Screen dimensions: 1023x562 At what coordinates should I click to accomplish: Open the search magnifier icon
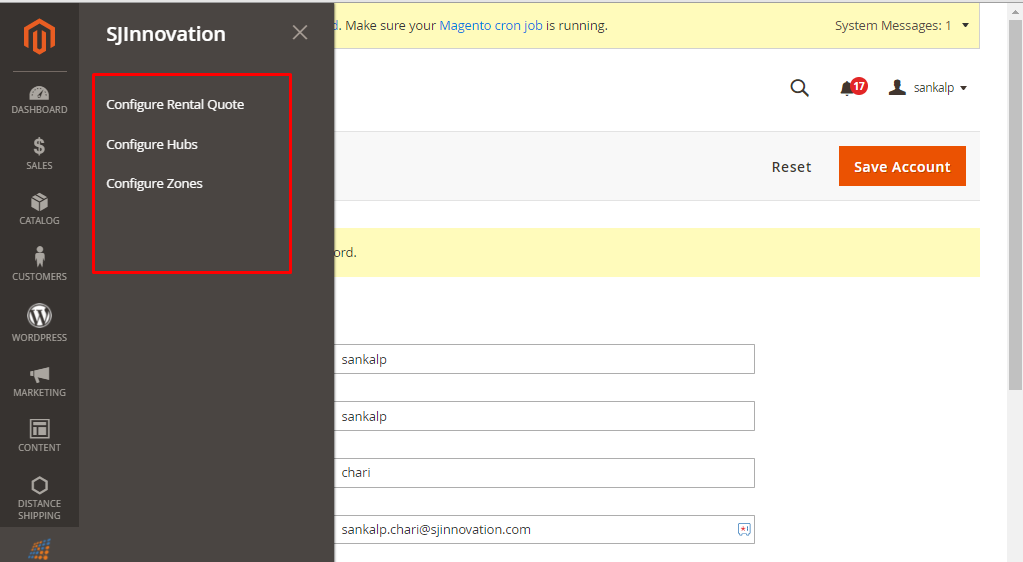799,87
